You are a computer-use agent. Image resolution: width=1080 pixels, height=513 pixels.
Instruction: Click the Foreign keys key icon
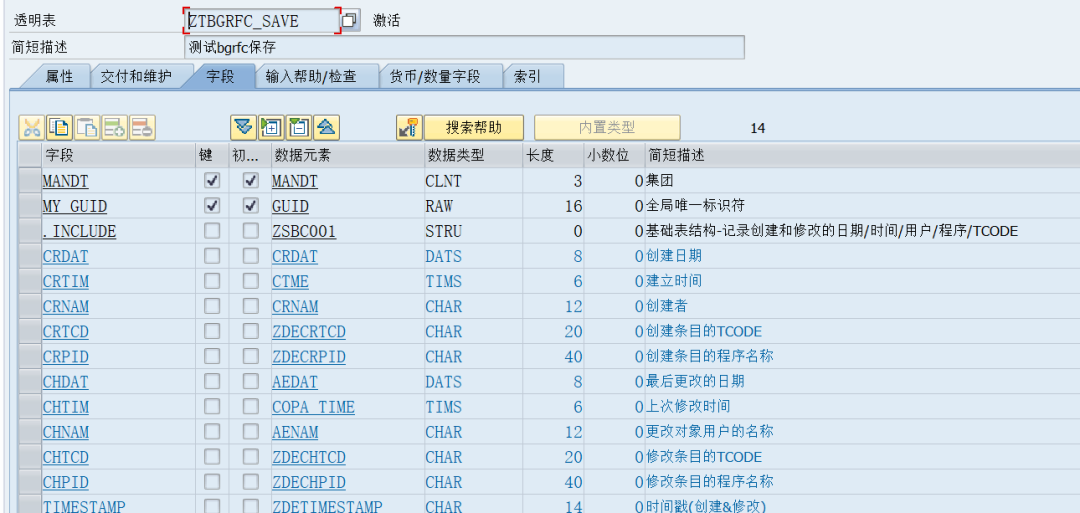409,127
